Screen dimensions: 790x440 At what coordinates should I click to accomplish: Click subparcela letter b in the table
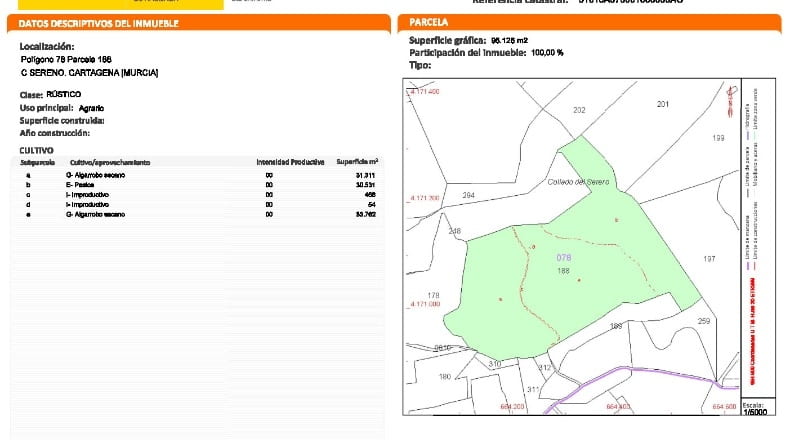(28, 185)
